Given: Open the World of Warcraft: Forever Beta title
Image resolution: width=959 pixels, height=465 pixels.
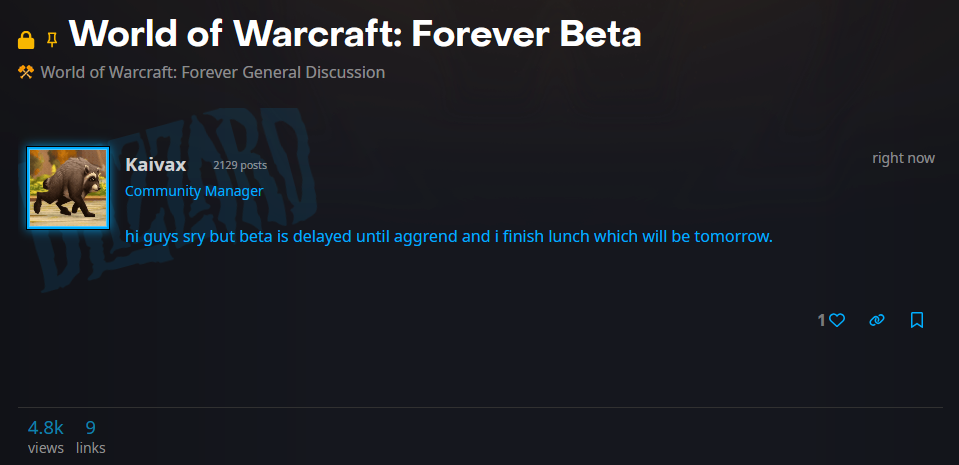Looking at the screenshot, I should click(355, 35).
